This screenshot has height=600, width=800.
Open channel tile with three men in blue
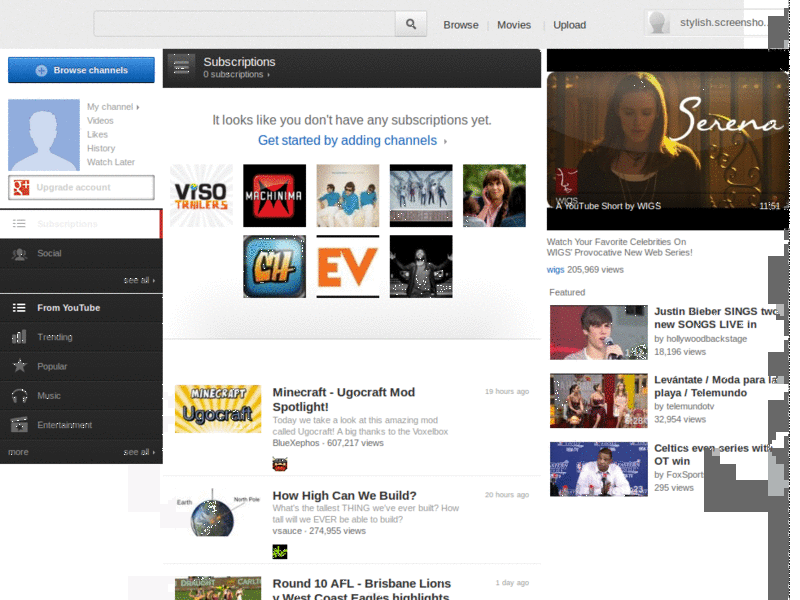(347, 195)
